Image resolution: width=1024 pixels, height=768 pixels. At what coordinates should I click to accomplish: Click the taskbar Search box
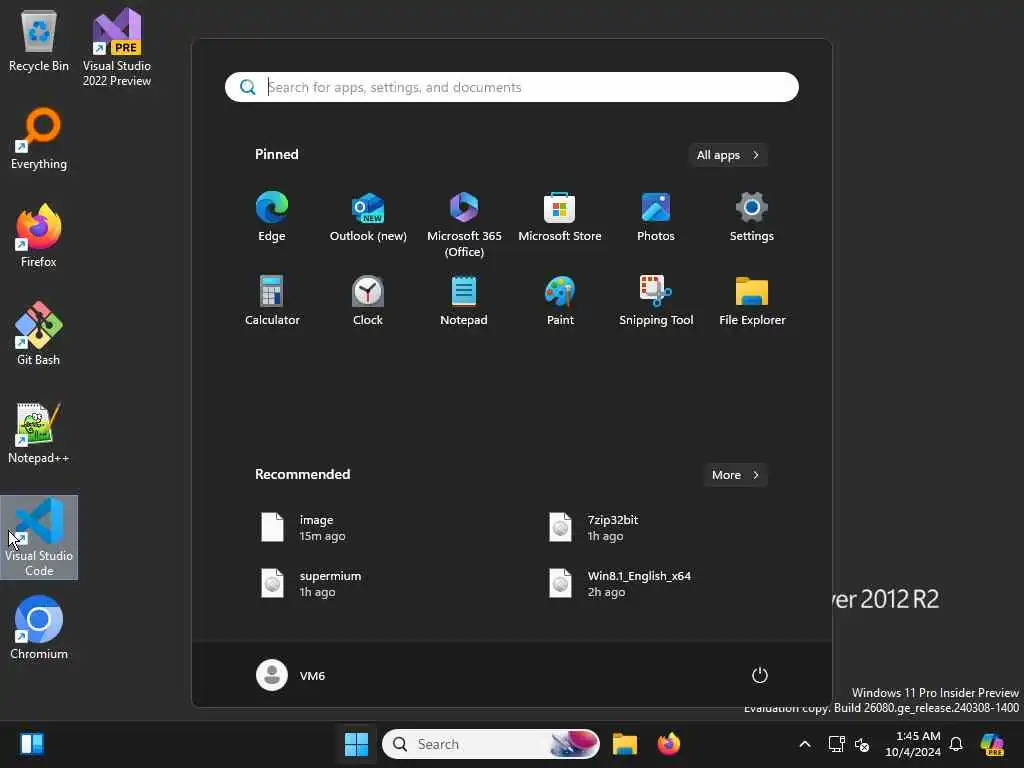490,744
